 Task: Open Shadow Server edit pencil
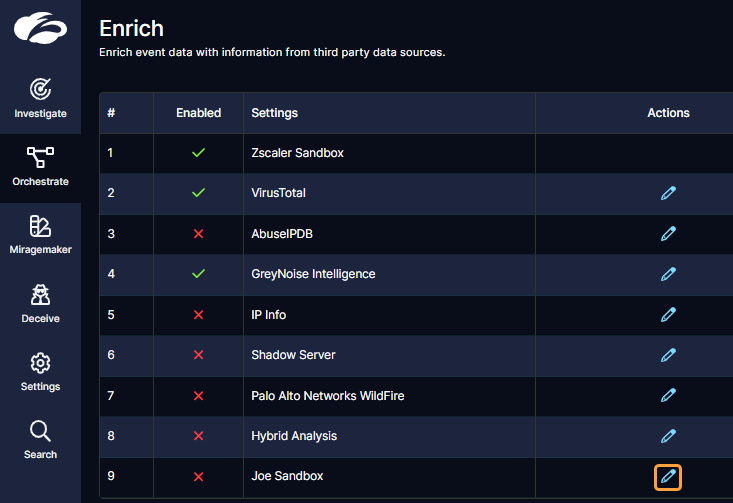click(668, 355)
